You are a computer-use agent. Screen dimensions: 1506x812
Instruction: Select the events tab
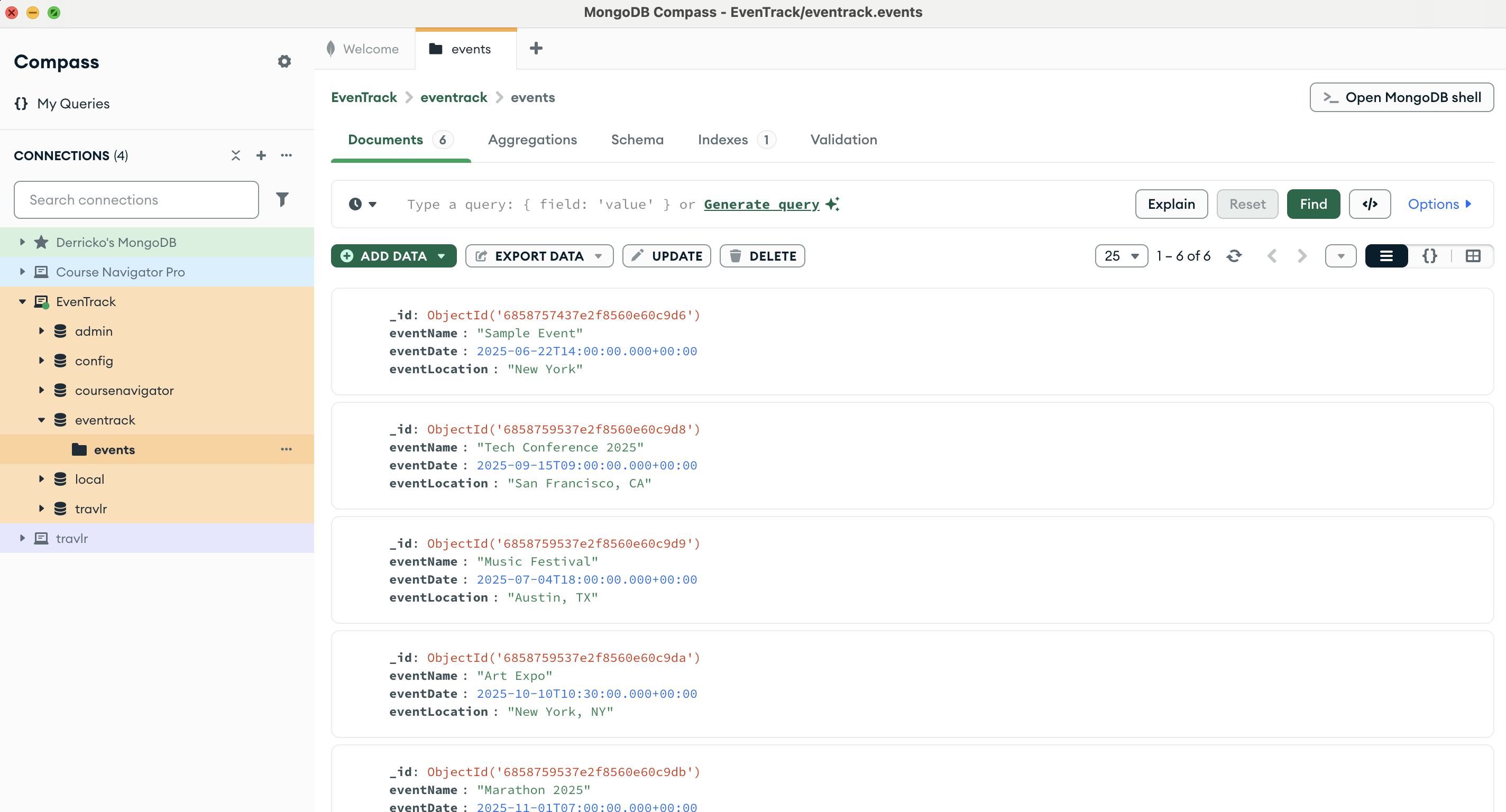[x=465, y=49]
